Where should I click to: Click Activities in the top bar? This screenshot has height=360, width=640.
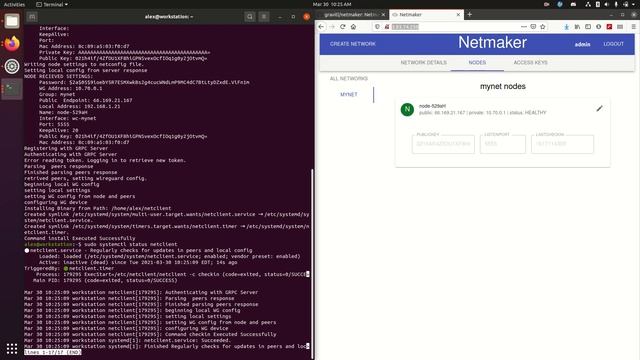14,4
